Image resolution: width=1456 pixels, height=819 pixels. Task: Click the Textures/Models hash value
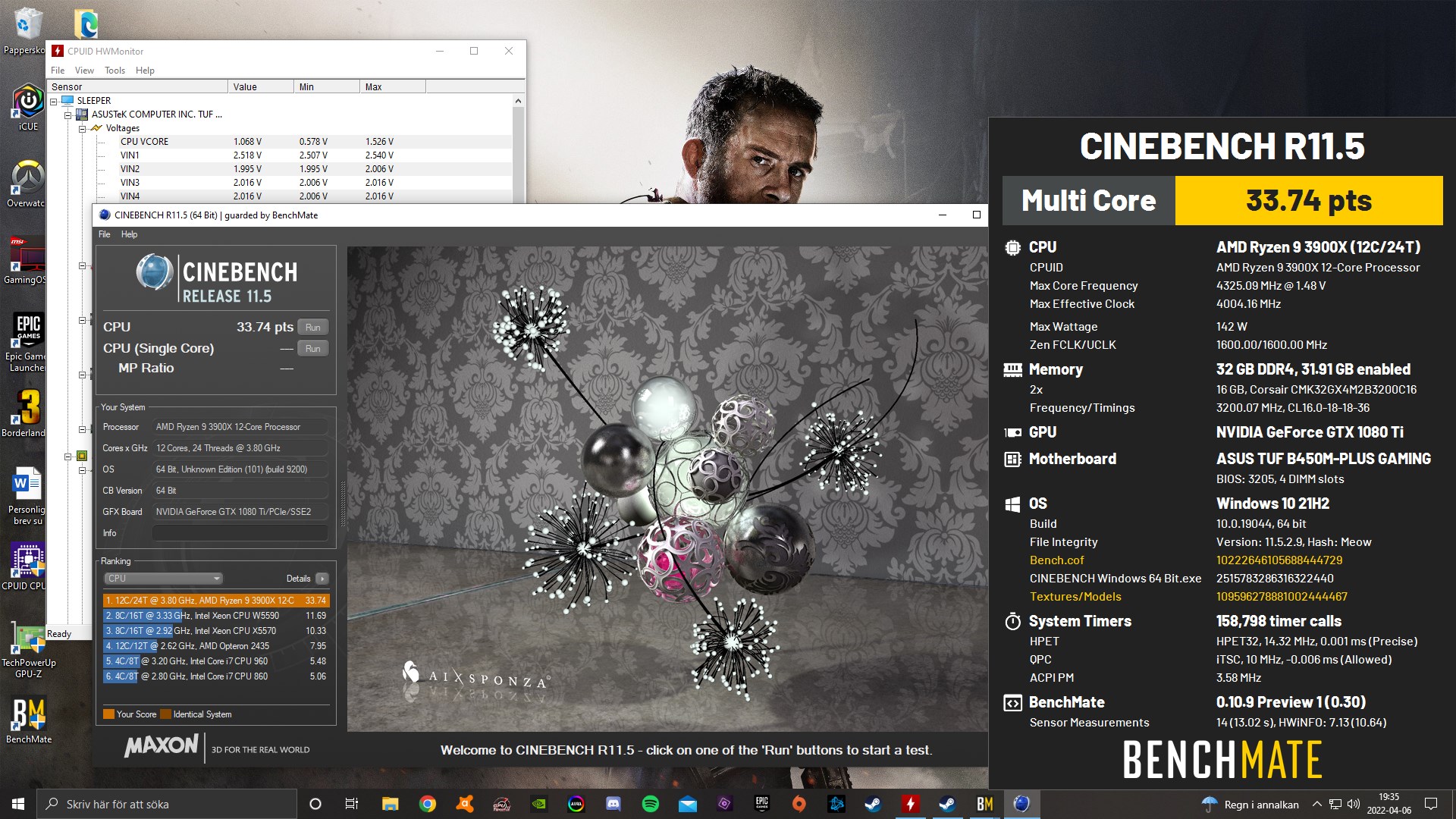1282,597
